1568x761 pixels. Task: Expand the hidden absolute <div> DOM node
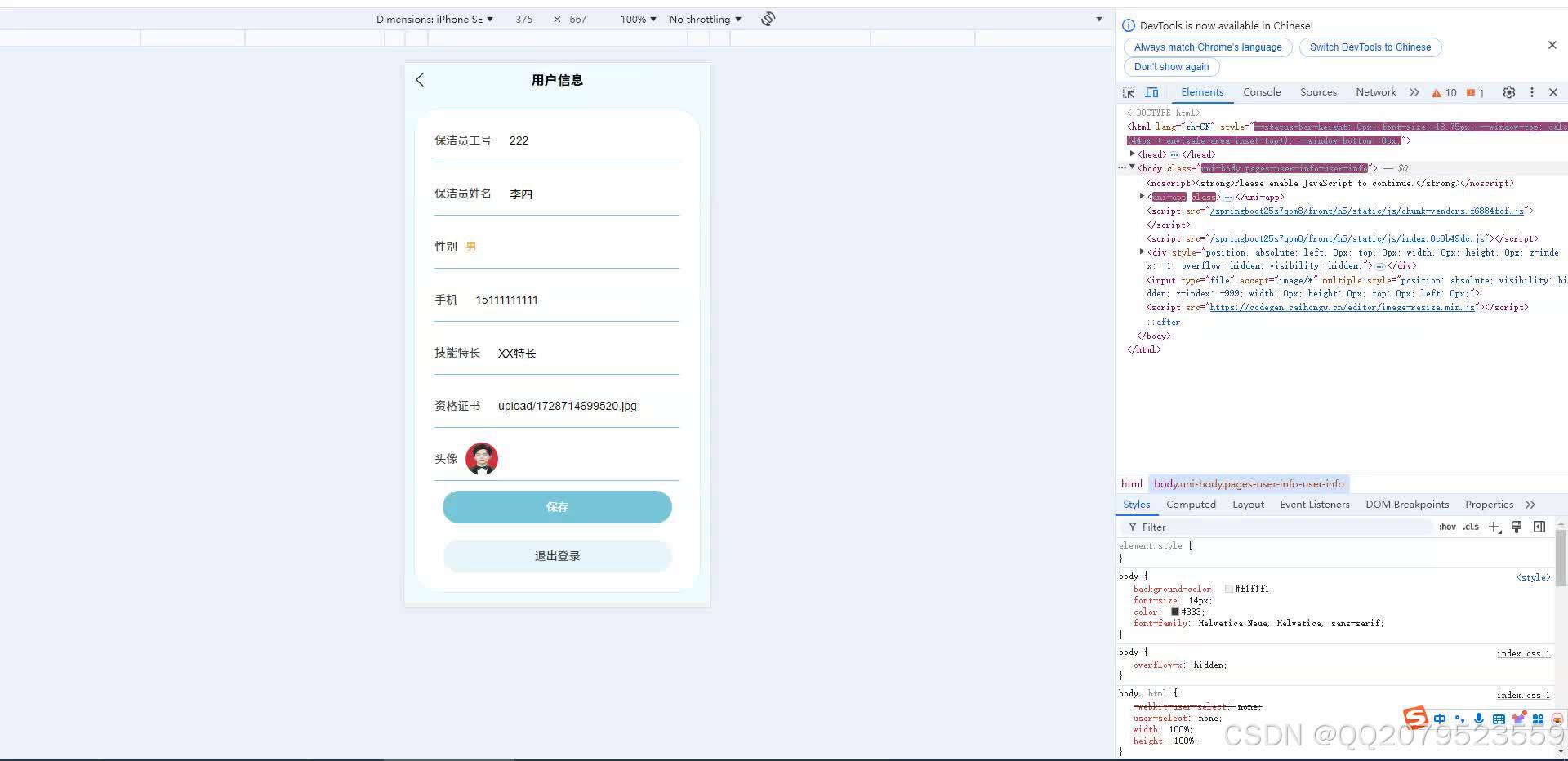point(1142,252)
